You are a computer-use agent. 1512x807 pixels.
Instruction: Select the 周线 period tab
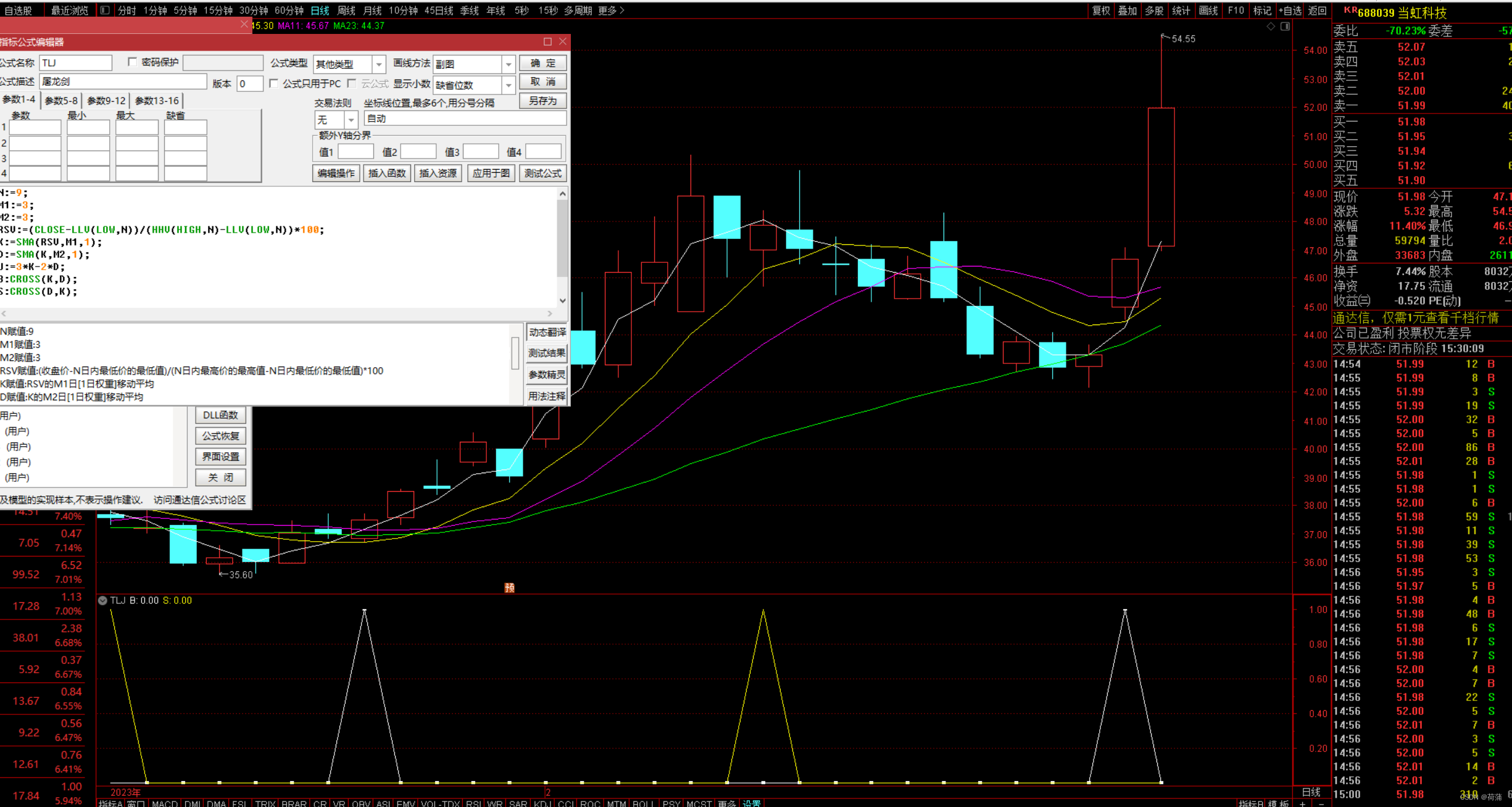point(346,10)
